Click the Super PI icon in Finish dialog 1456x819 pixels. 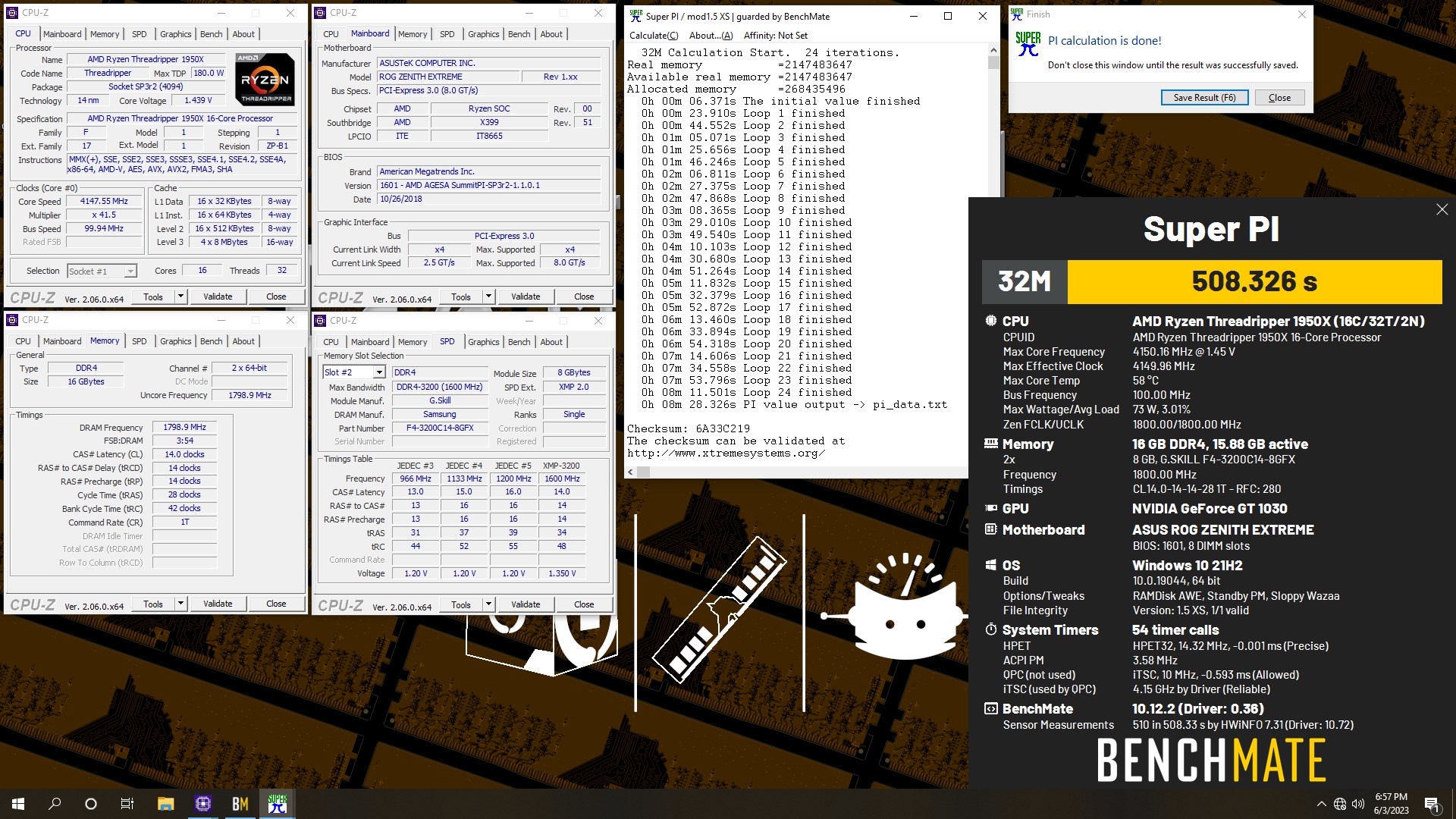pos(1028,45)
